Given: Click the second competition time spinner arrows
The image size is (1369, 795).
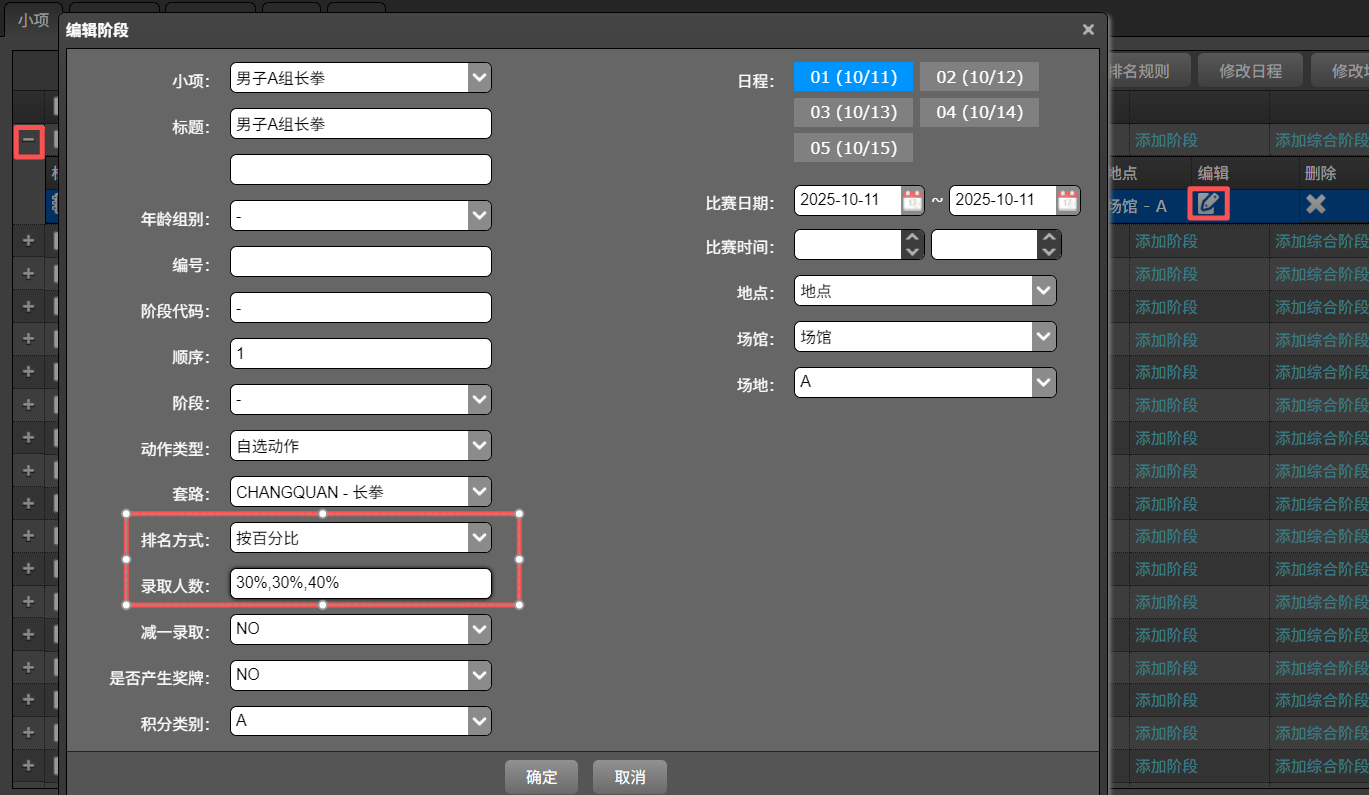Looking at the screenshot, I should tap(1048, 245).
